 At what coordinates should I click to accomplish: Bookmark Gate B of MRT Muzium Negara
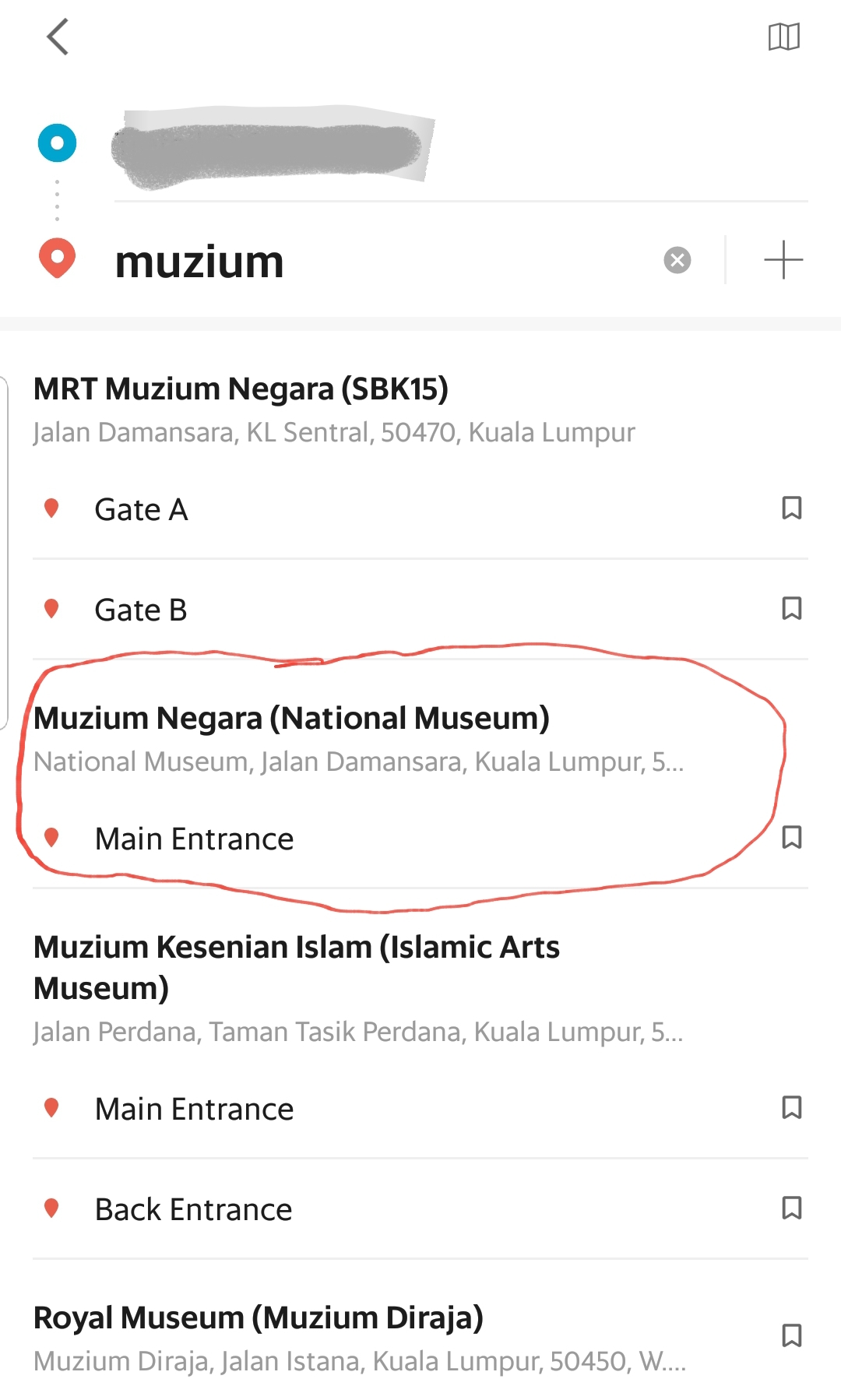(x=791, y=609)
